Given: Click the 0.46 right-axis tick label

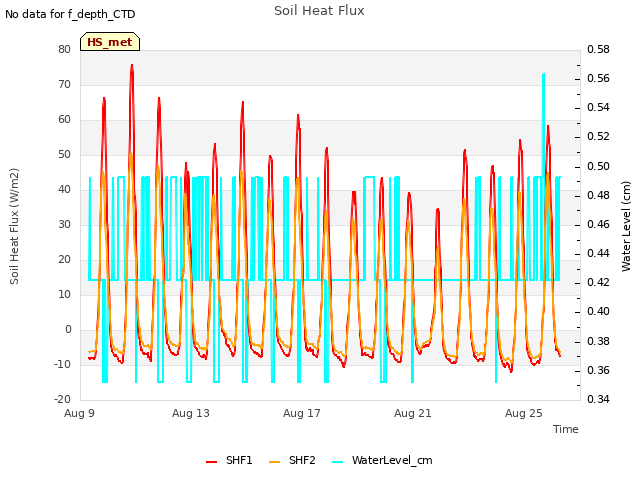Looking at the screenshot, I should click(598, 224).
